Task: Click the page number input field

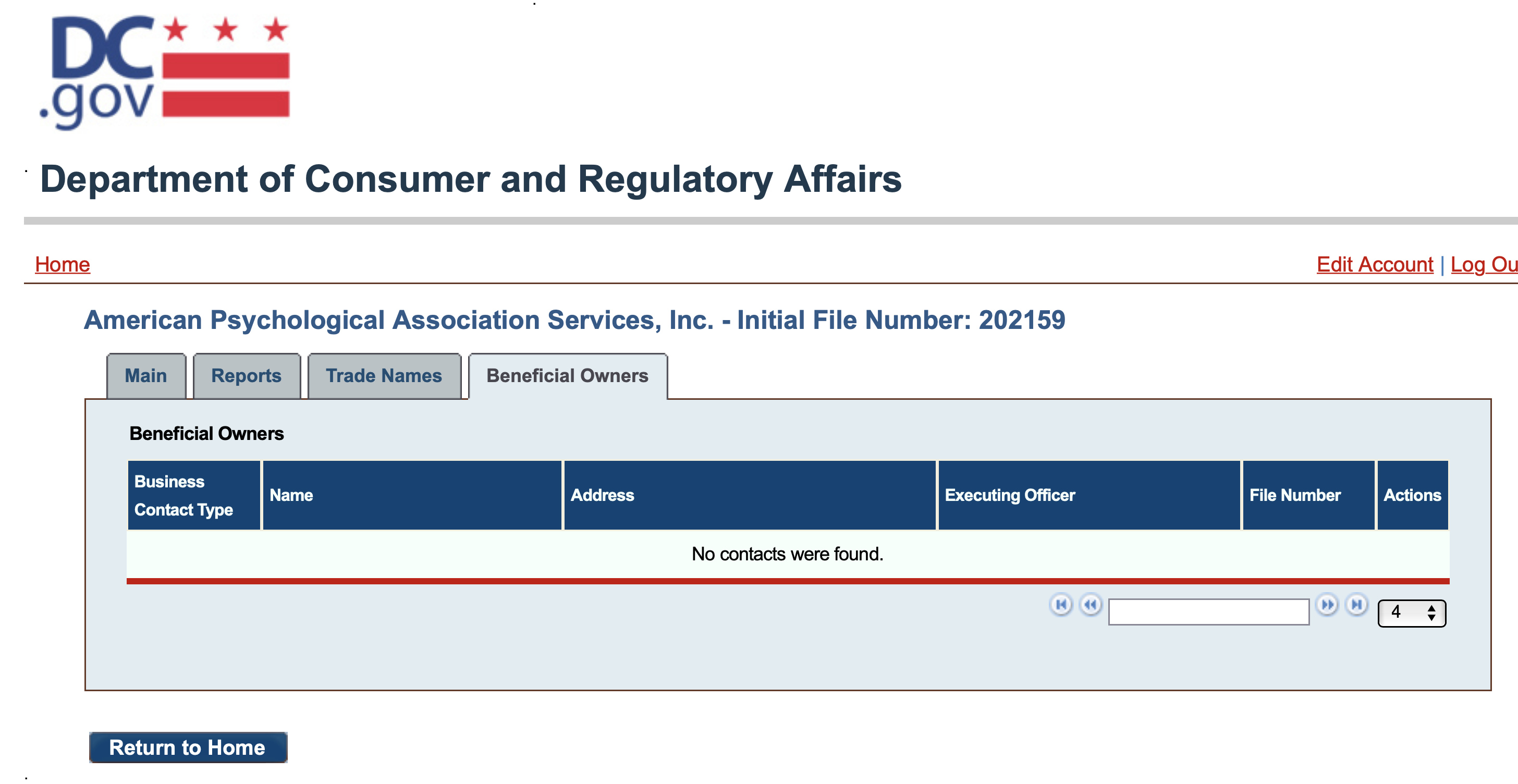Action: click(1208, 612)
